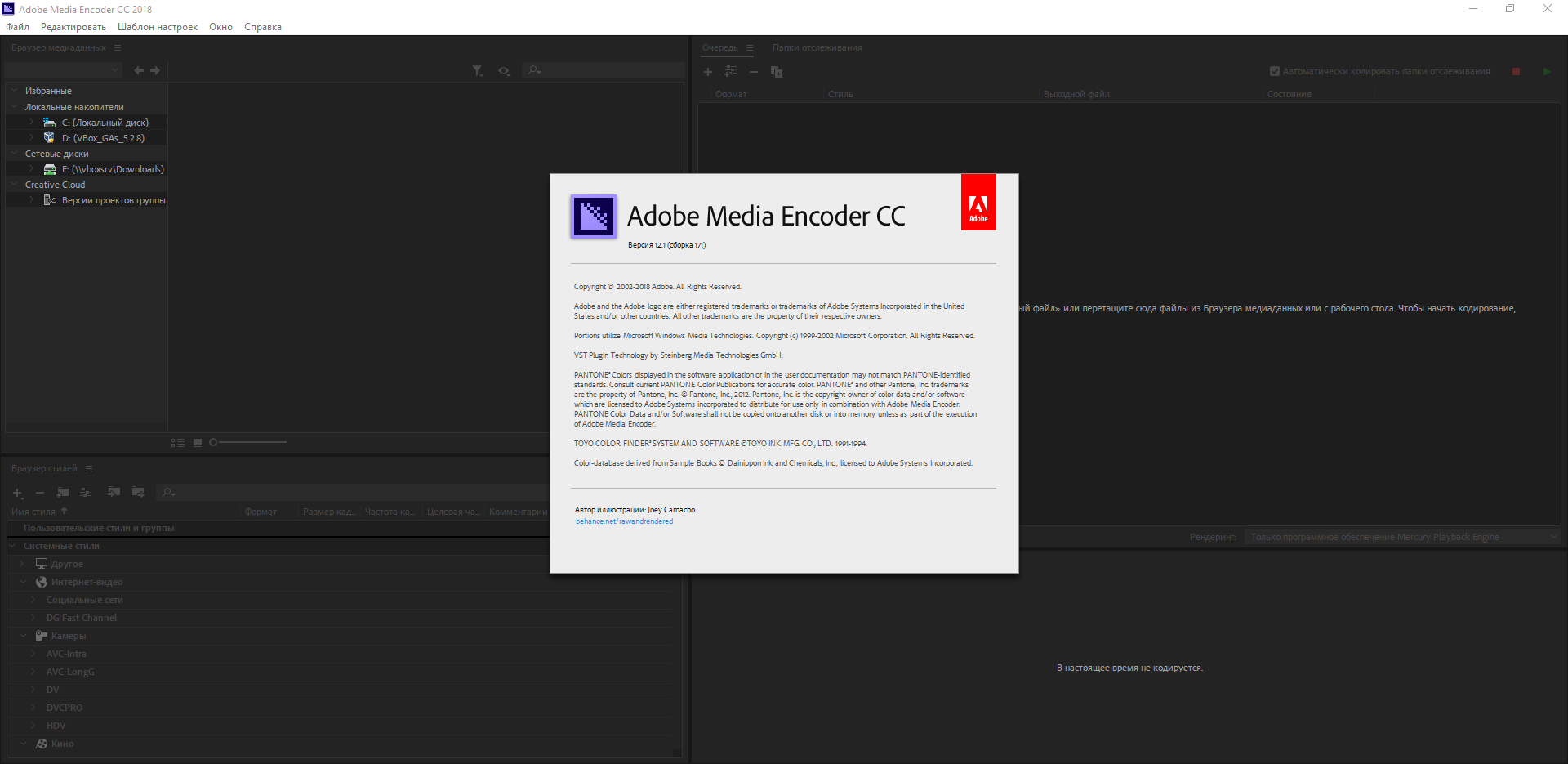The width and height of the screenshot is (1568, 764).
Task: Collapse the Локальные накопители section
Action: (14, 106)
